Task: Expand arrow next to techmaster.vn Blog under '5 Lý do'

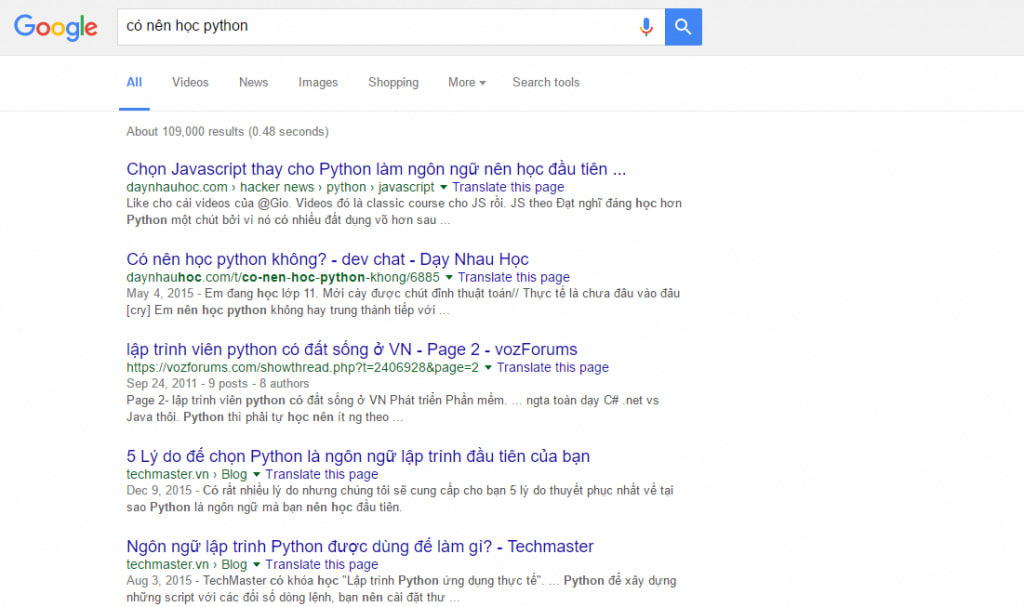Action: 257,474
